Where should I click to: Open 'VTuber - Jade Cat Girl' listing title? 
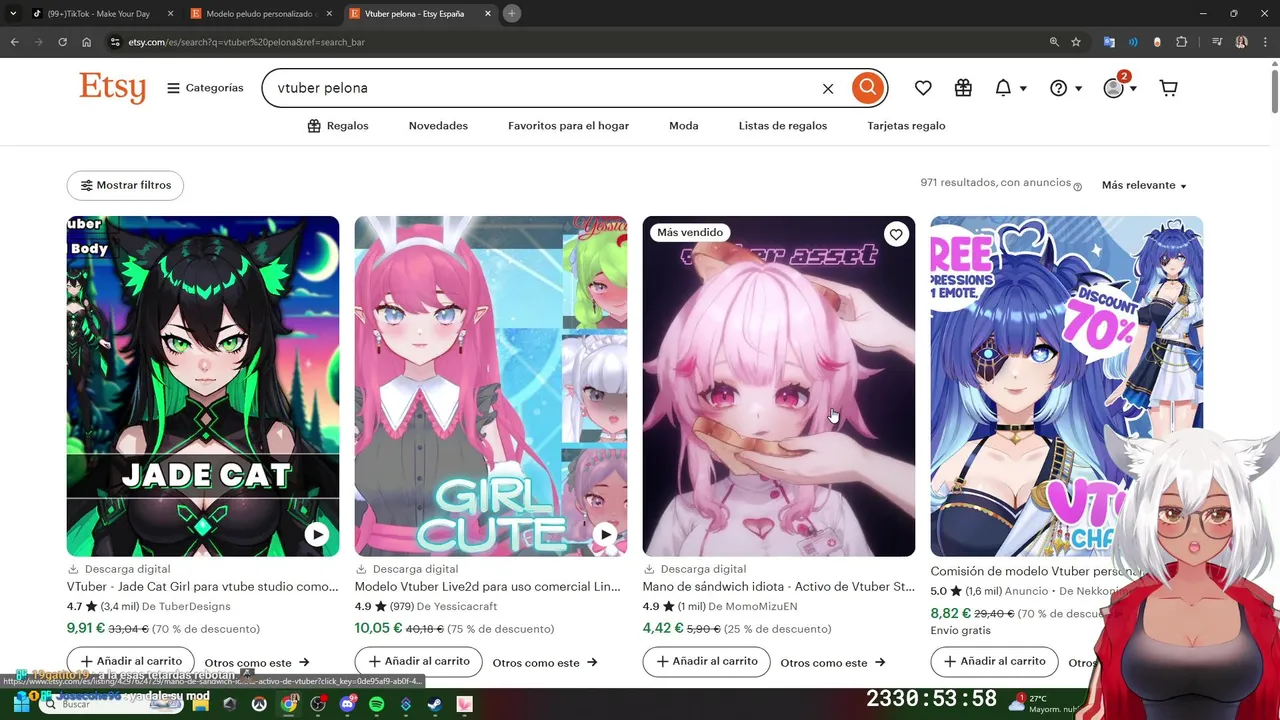pyautogui.click(x=203, y=587)
